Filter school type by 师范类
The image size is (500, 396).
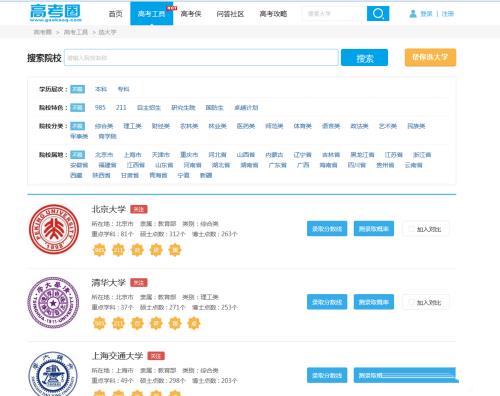274,126
